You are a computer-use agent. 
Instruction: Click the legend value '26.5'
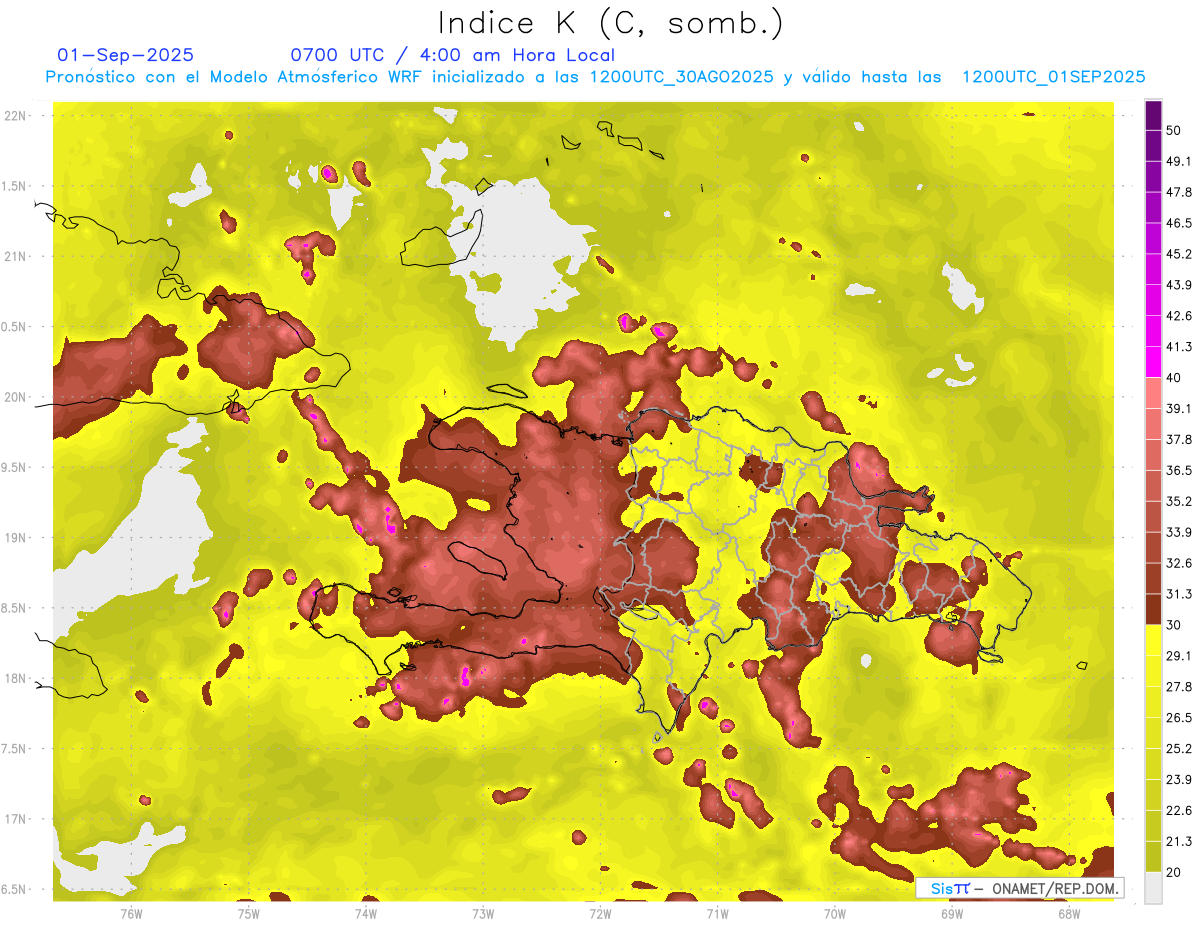pyautogui.click(x=1179, y=718)
